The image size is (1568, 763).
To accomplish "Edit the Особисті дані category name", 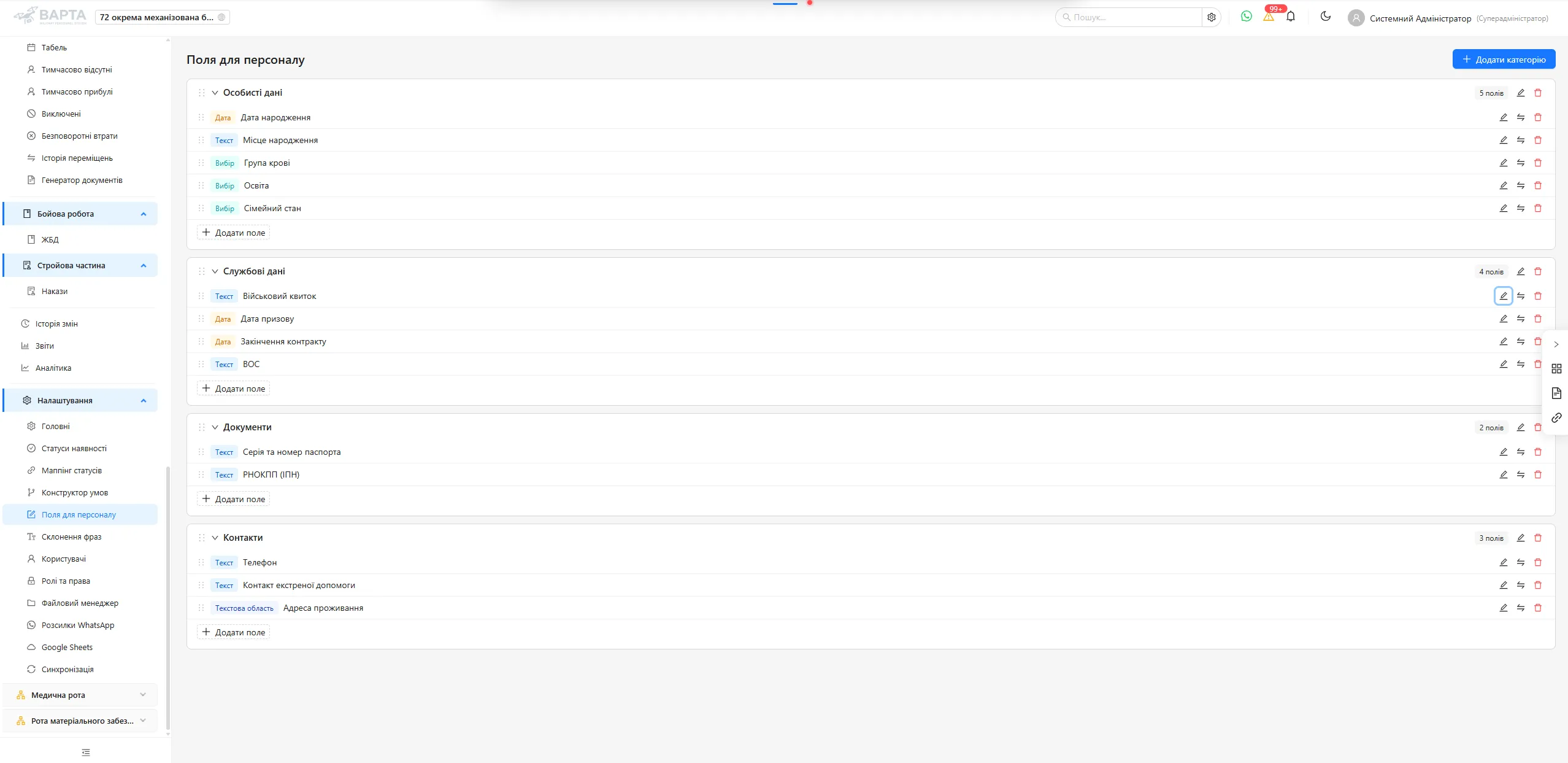I will (1521, 93).
